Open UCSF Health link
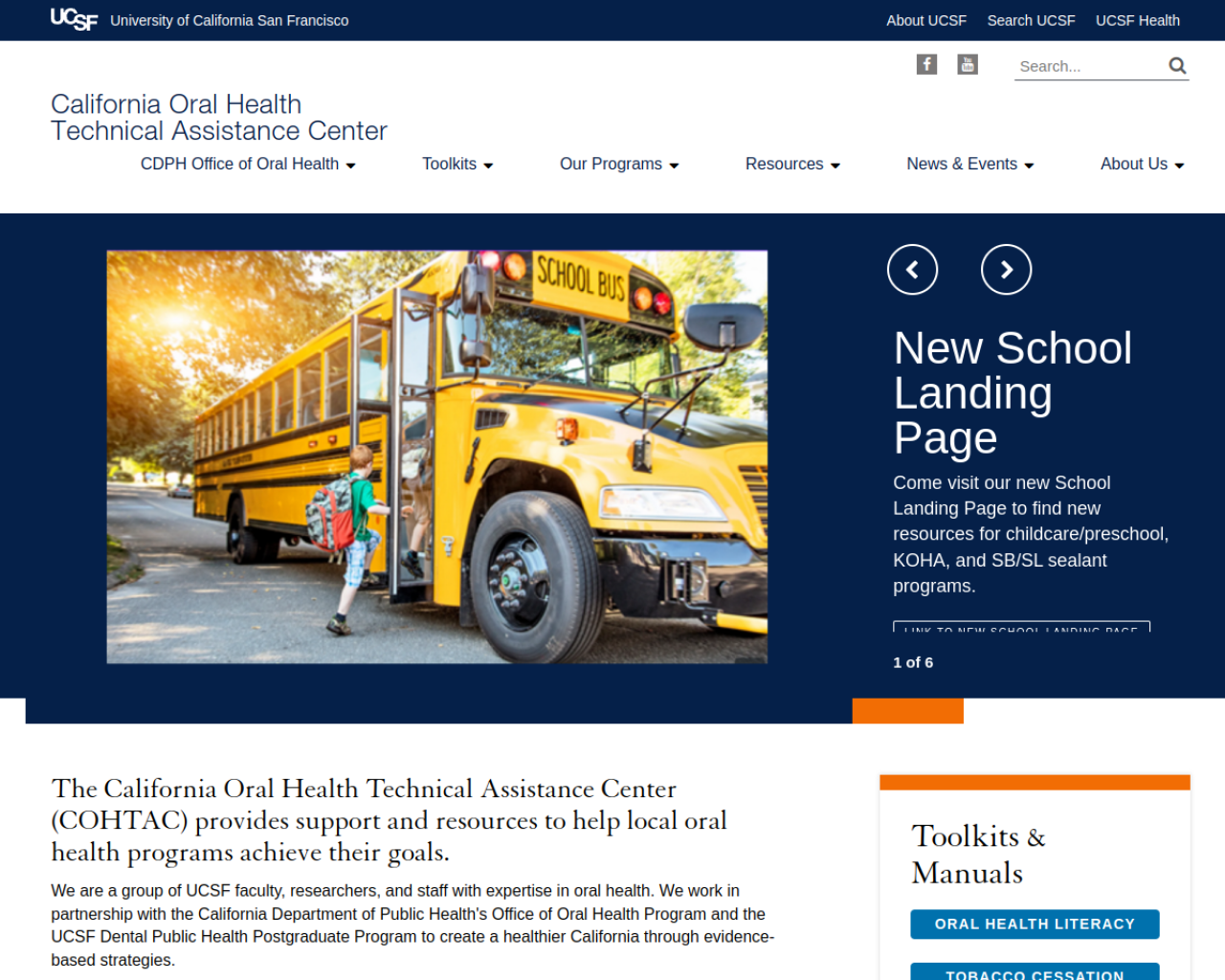Image resolution: width=1225 pixels, height=980 pixels. tap(1138, 20)
